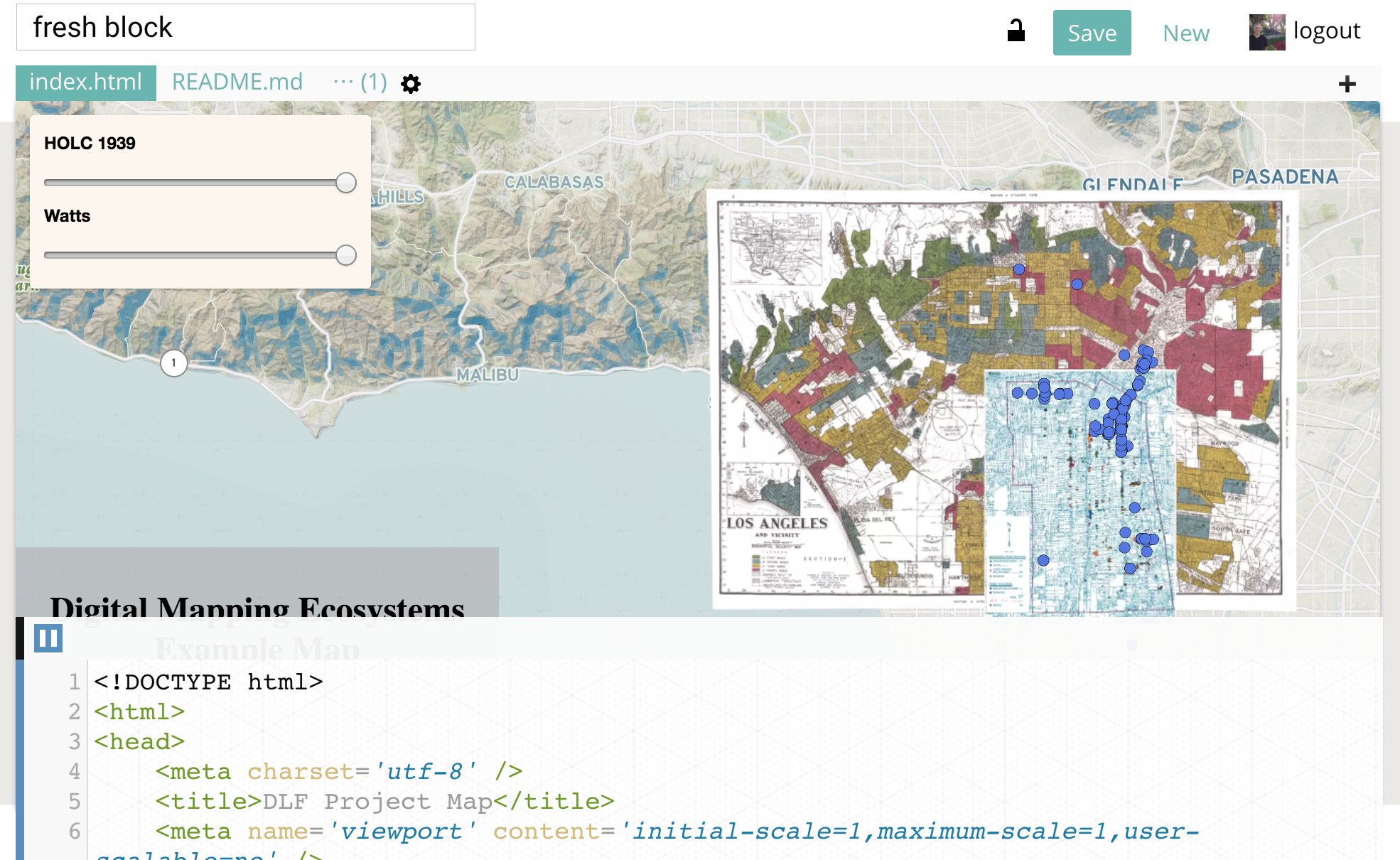
Task: Click code line 5 title tag
Action: point(384,802)
